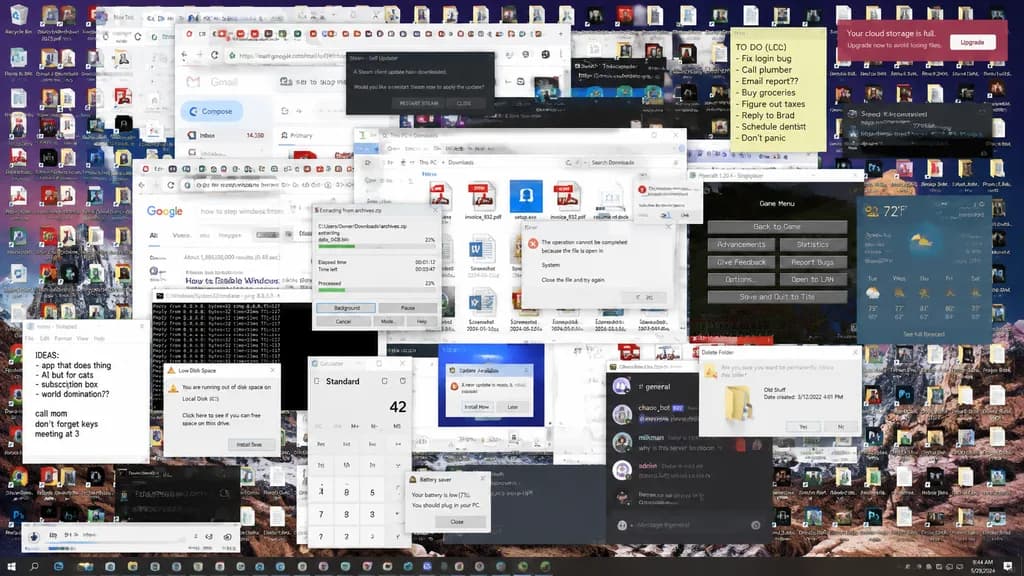The height and width of the screenshot is (576, 1024).
Task: Open Statistics in Minecraft Game Menu
Action: (812, 244)
